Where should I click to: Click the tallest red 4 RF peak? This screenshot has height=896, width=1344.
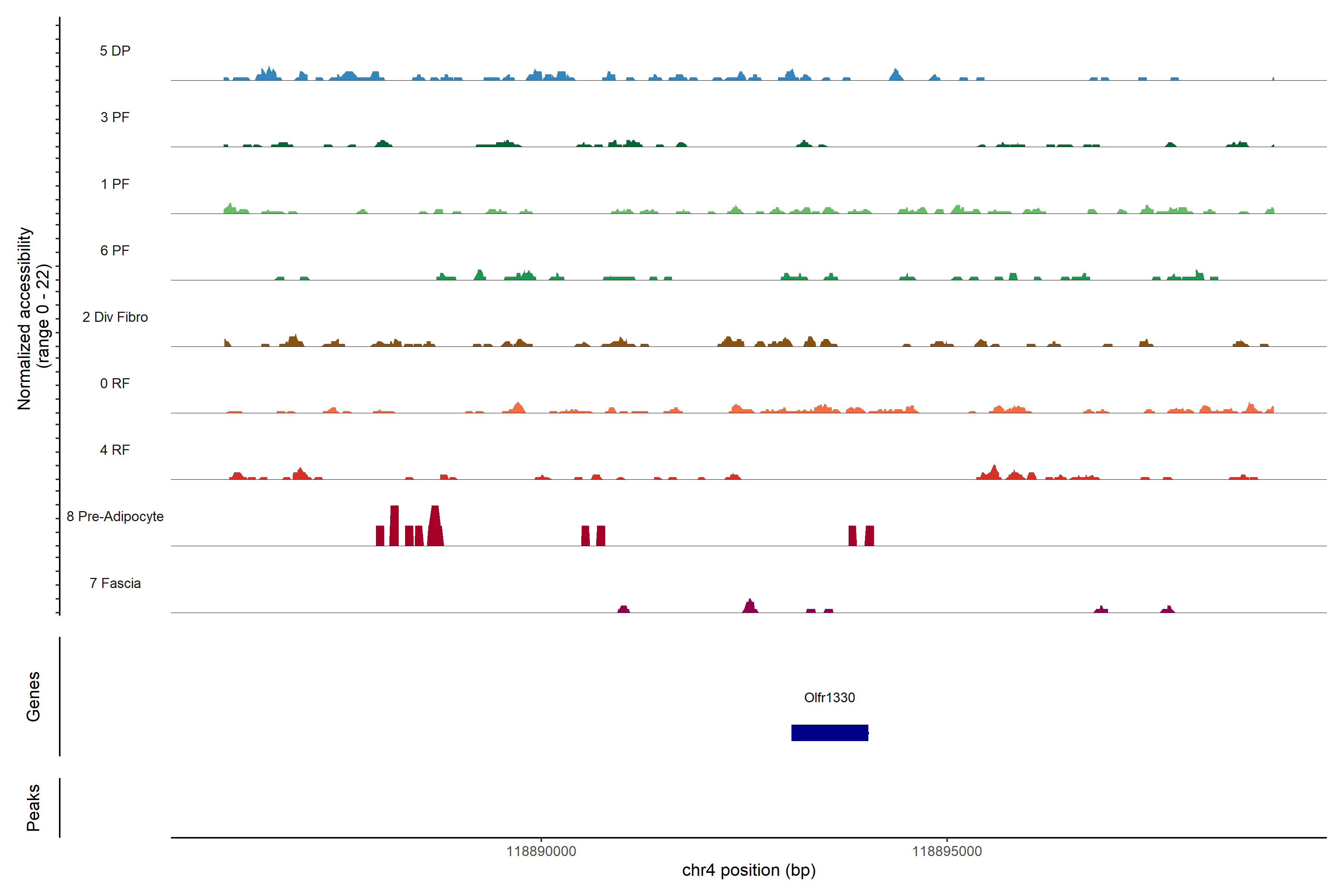point(994,473)
